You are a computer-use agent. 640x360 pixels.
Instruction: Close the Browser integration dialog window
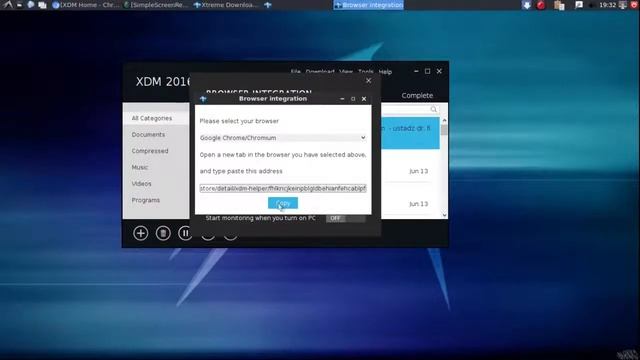(364, 99)
